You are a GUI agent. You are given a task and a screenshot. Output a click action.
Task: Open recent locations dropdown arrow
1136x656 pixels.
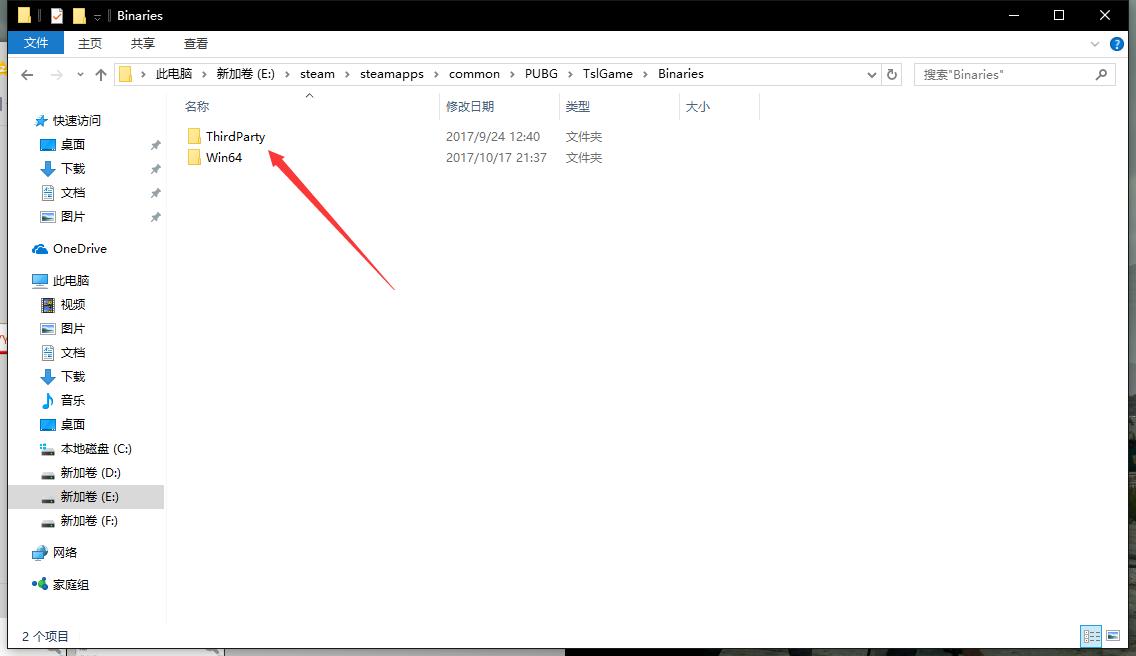click(x=80, y=75)
